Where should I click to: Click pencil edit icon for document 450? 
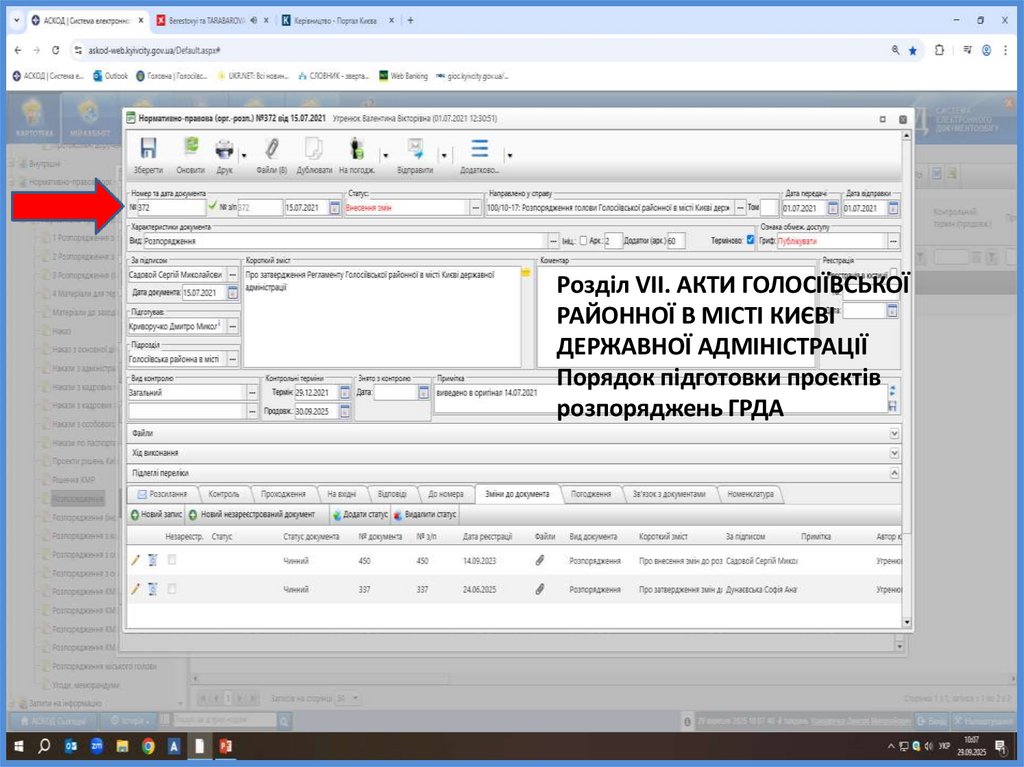click(x=136, y=561)
